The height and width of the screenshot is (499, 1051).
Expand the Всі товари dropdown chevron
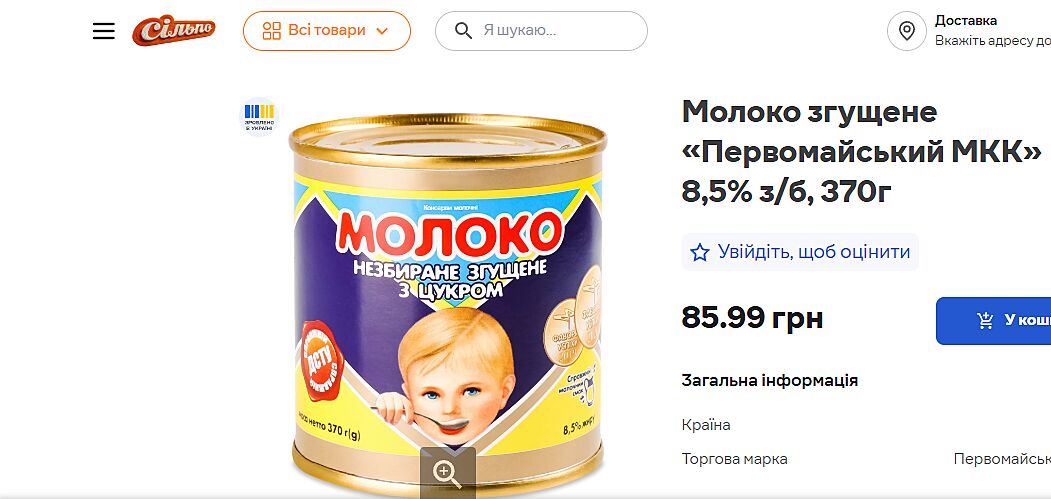click(x=381, y=31)
